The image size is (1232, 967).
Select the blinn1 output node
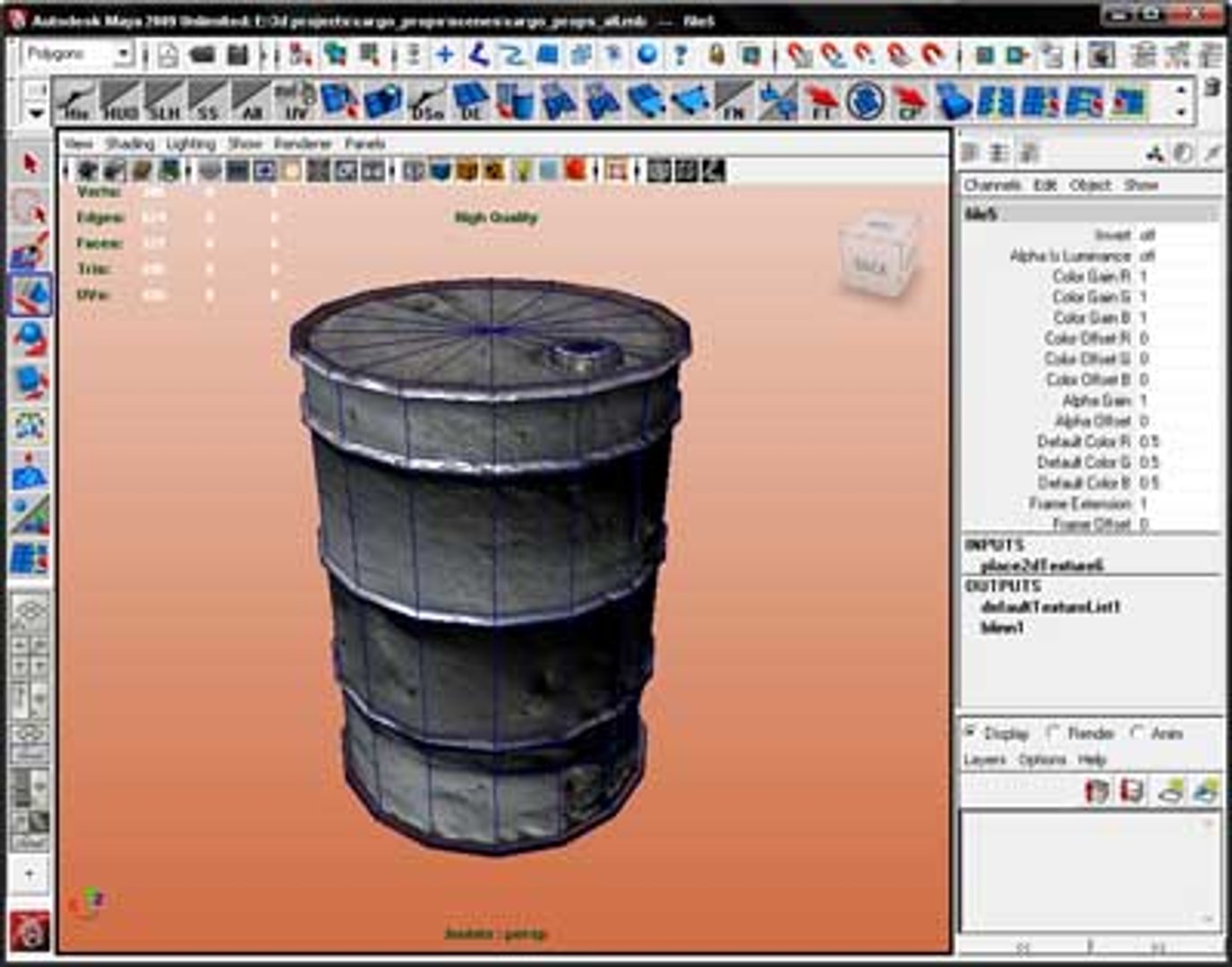(1002, 628)
